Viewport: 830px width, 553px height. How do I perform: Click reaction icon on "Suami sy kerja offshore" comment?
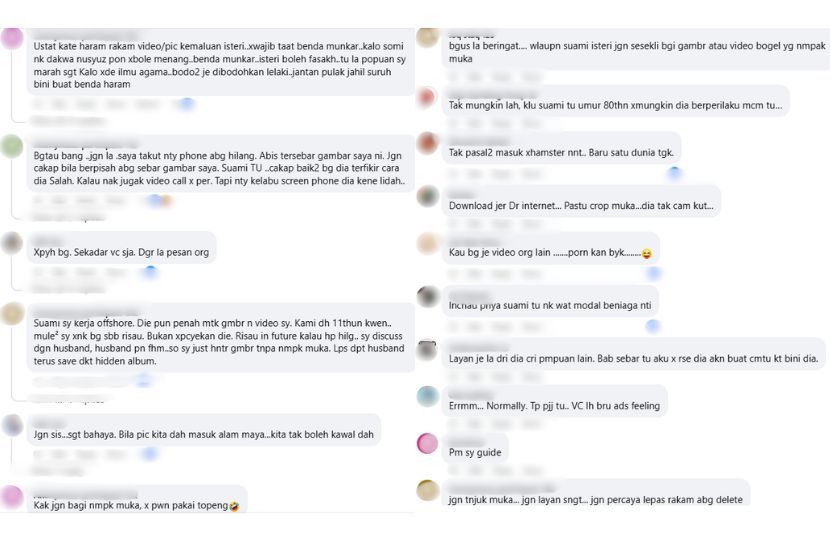pyautogui.click(x=143, y=380)
